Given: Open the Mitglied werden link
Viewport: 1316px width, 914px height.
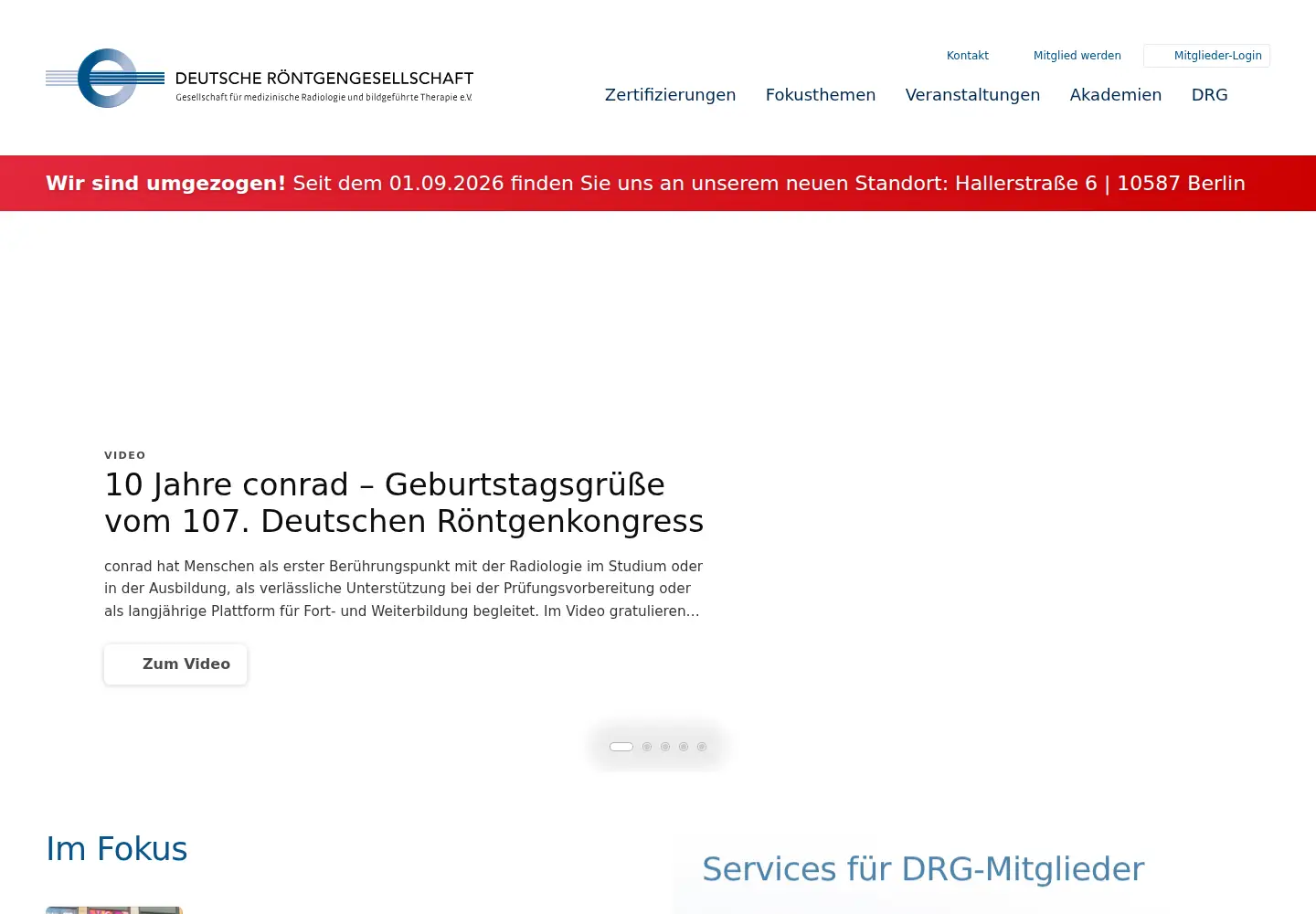Looking at the screenshot, I should click(1077, 56).
